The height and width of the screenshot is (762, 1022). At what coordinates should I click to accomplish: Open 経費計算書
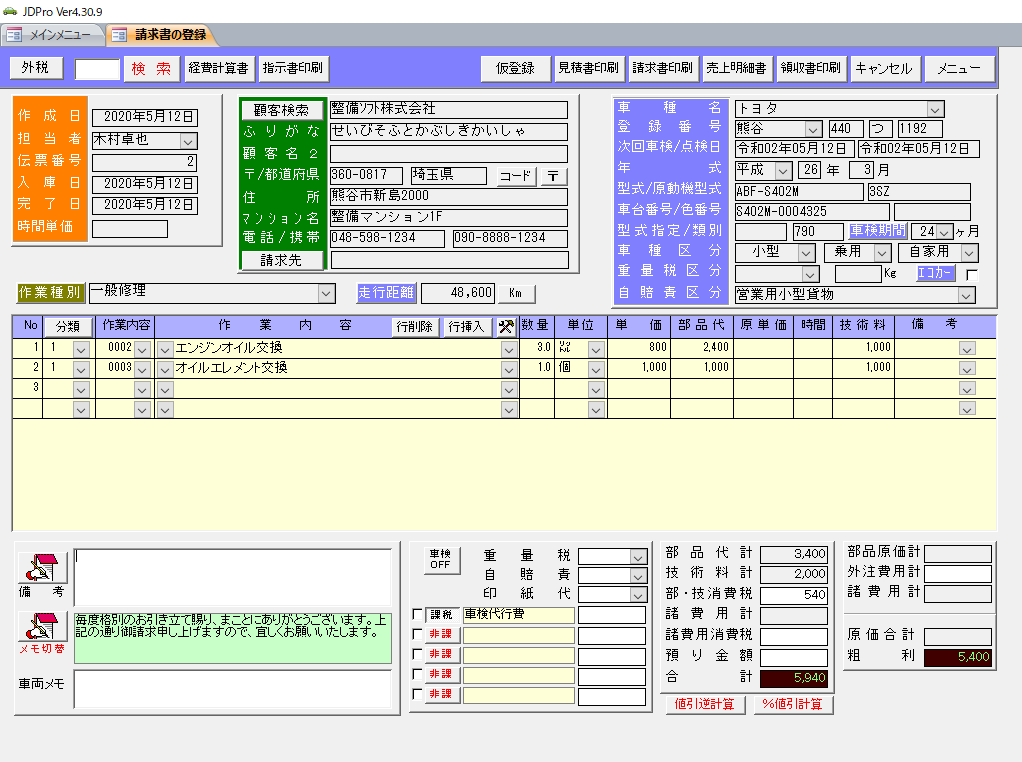[218, 68]
